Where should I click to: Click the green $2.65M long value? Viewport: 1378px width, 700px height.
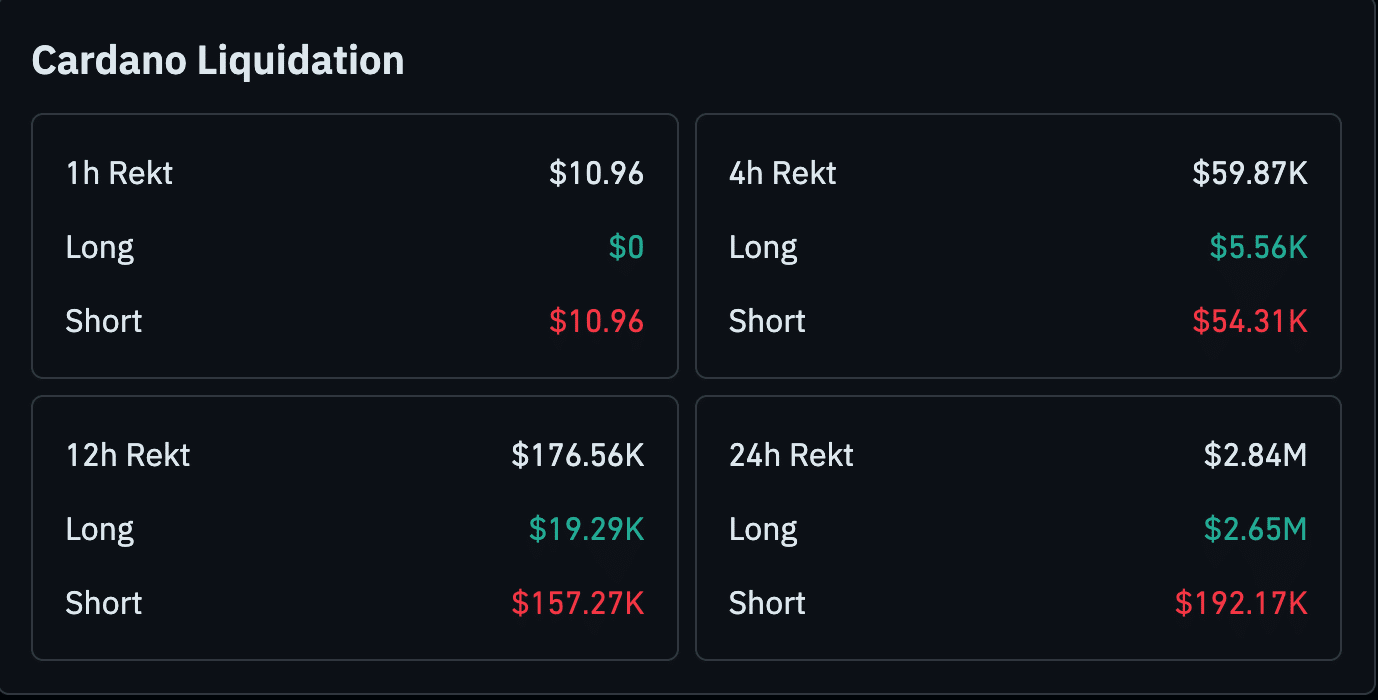tap(1255, 529)
